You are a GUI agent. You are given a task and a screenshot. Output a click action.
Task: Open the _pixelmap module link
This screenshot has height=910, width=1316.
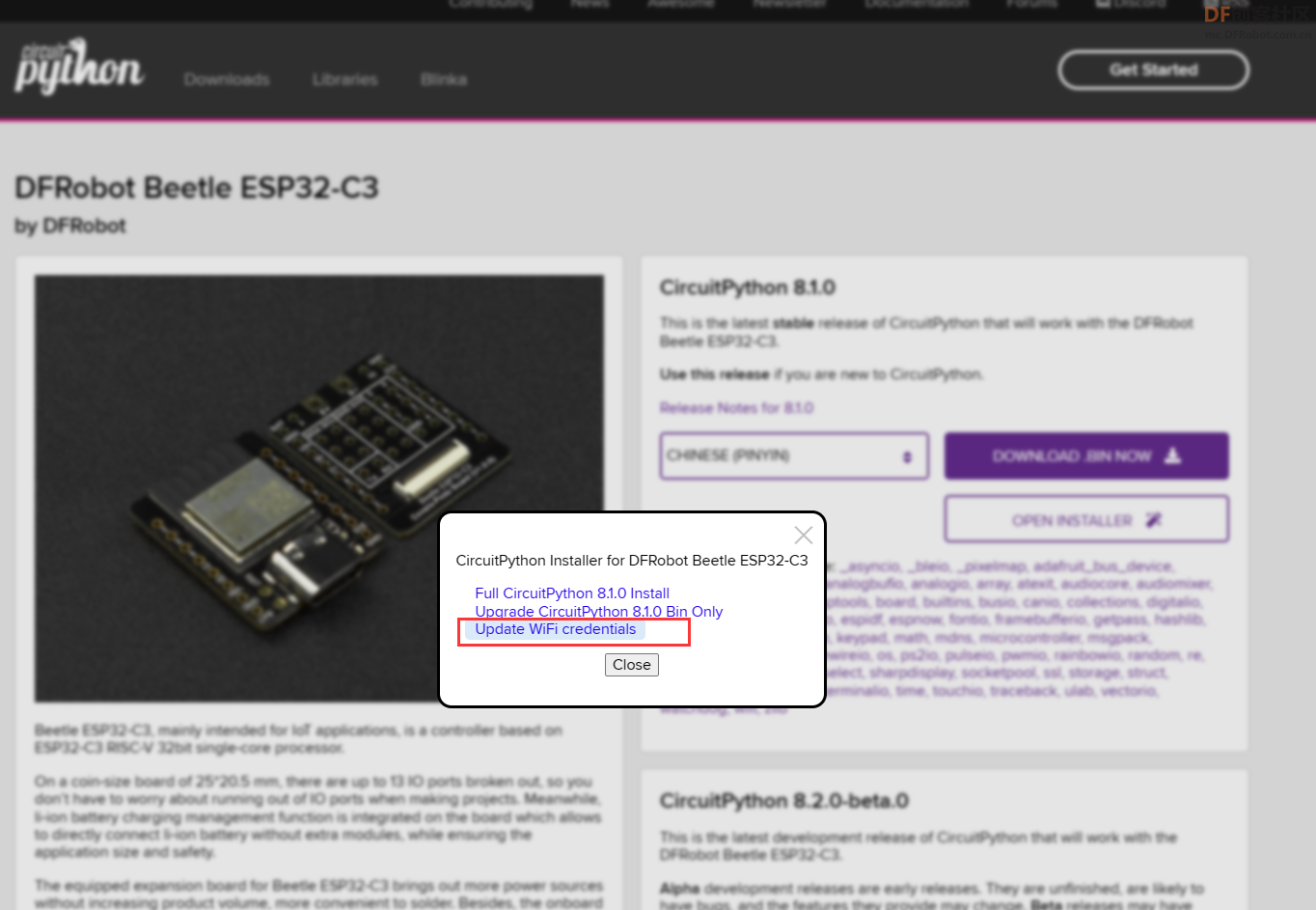click(991, 566)
